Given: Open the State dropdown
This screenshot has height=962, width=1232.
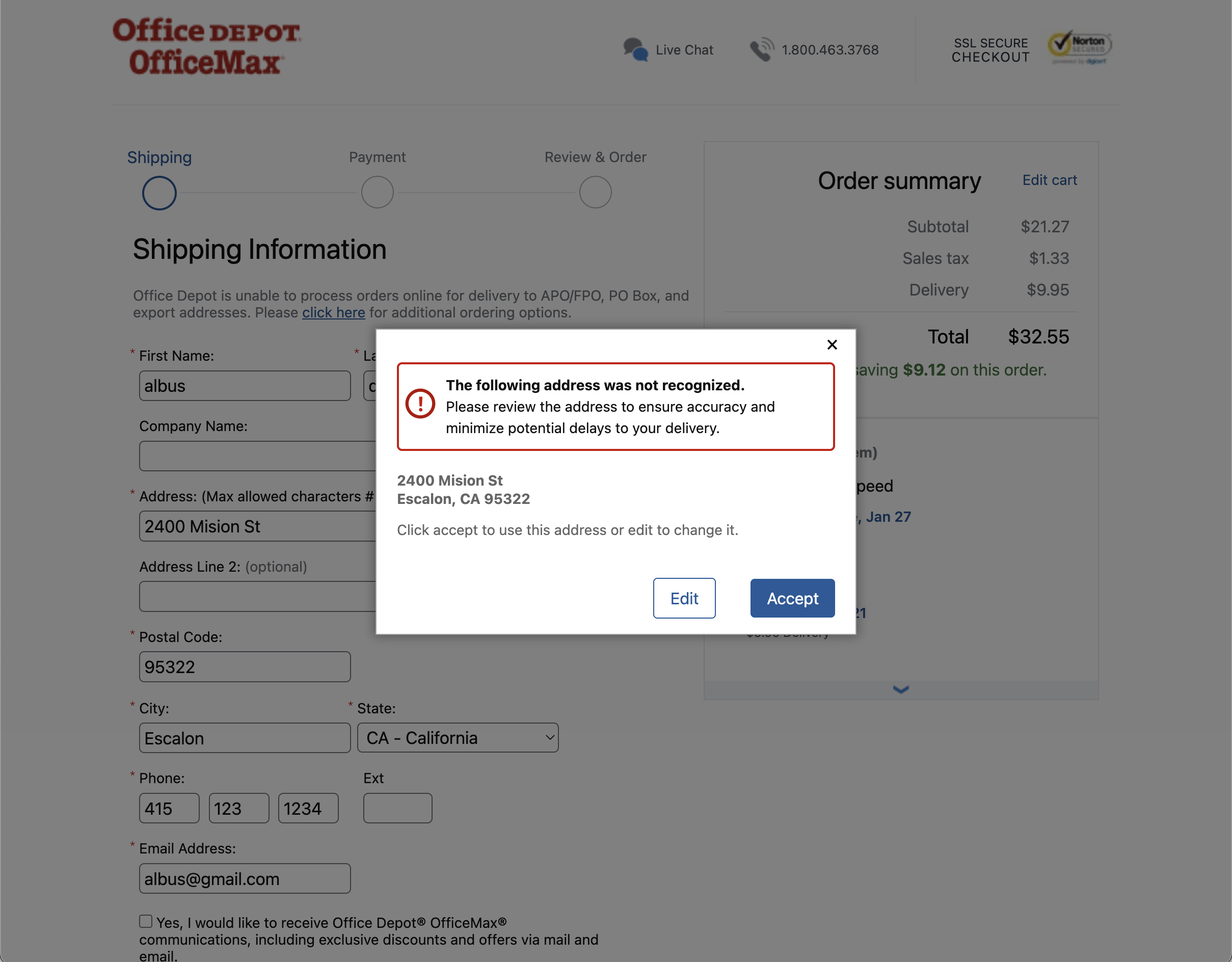Looking at the screenshot, I should [457, 737].
